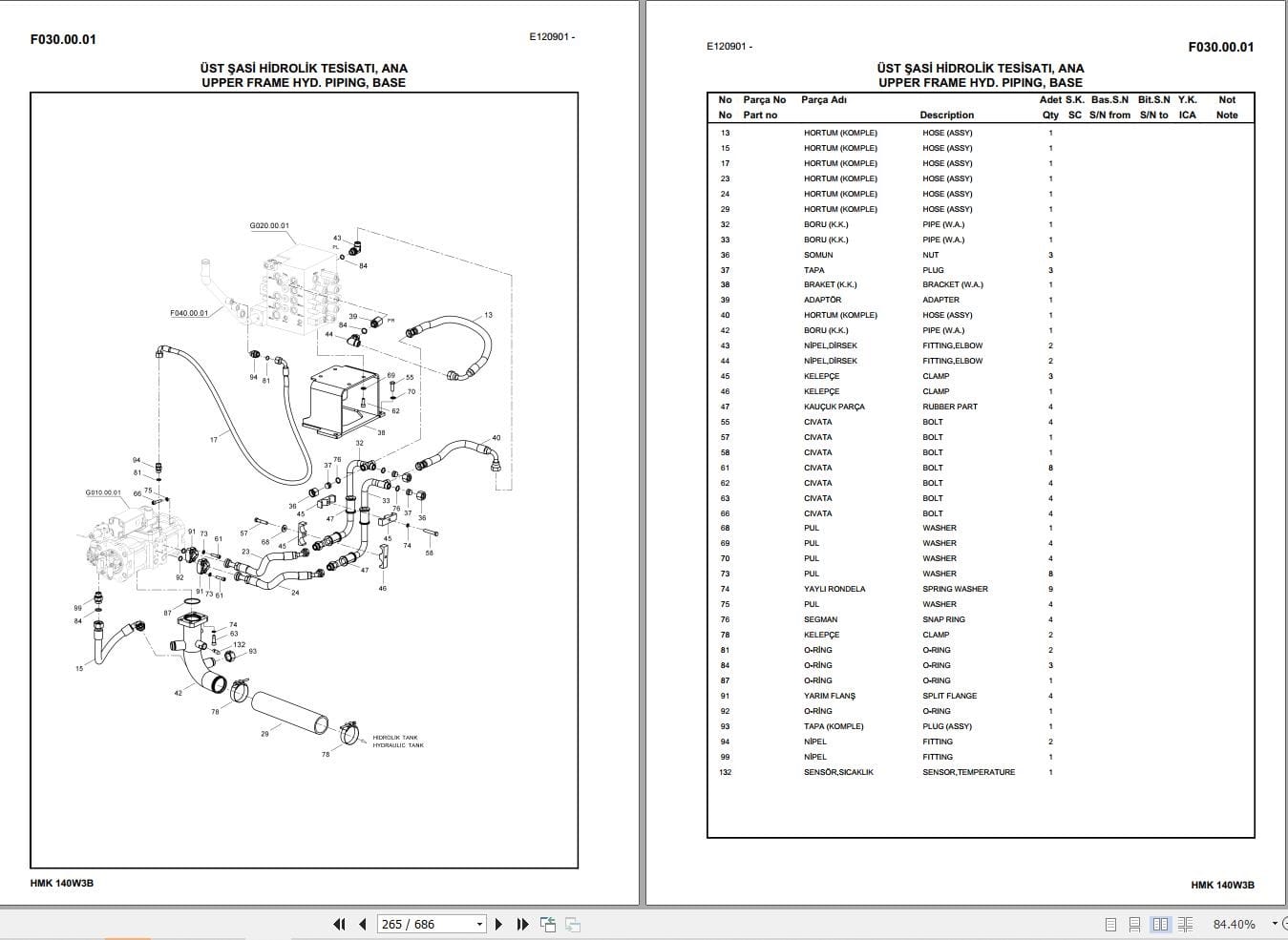The width and height of the screenshot is (1288, 940).
Task: Click the next view icon
Action: coord(573,924)
